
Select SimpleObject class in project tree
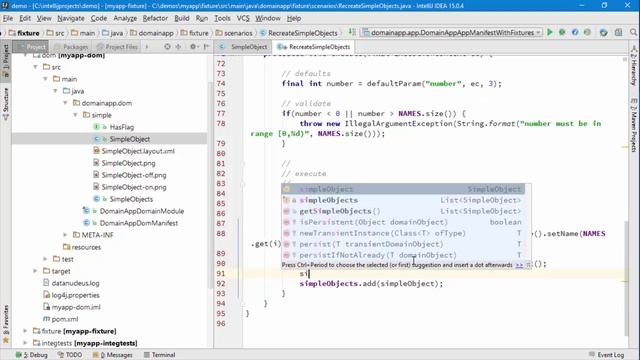pyautogui.click(x=129, y=139)
